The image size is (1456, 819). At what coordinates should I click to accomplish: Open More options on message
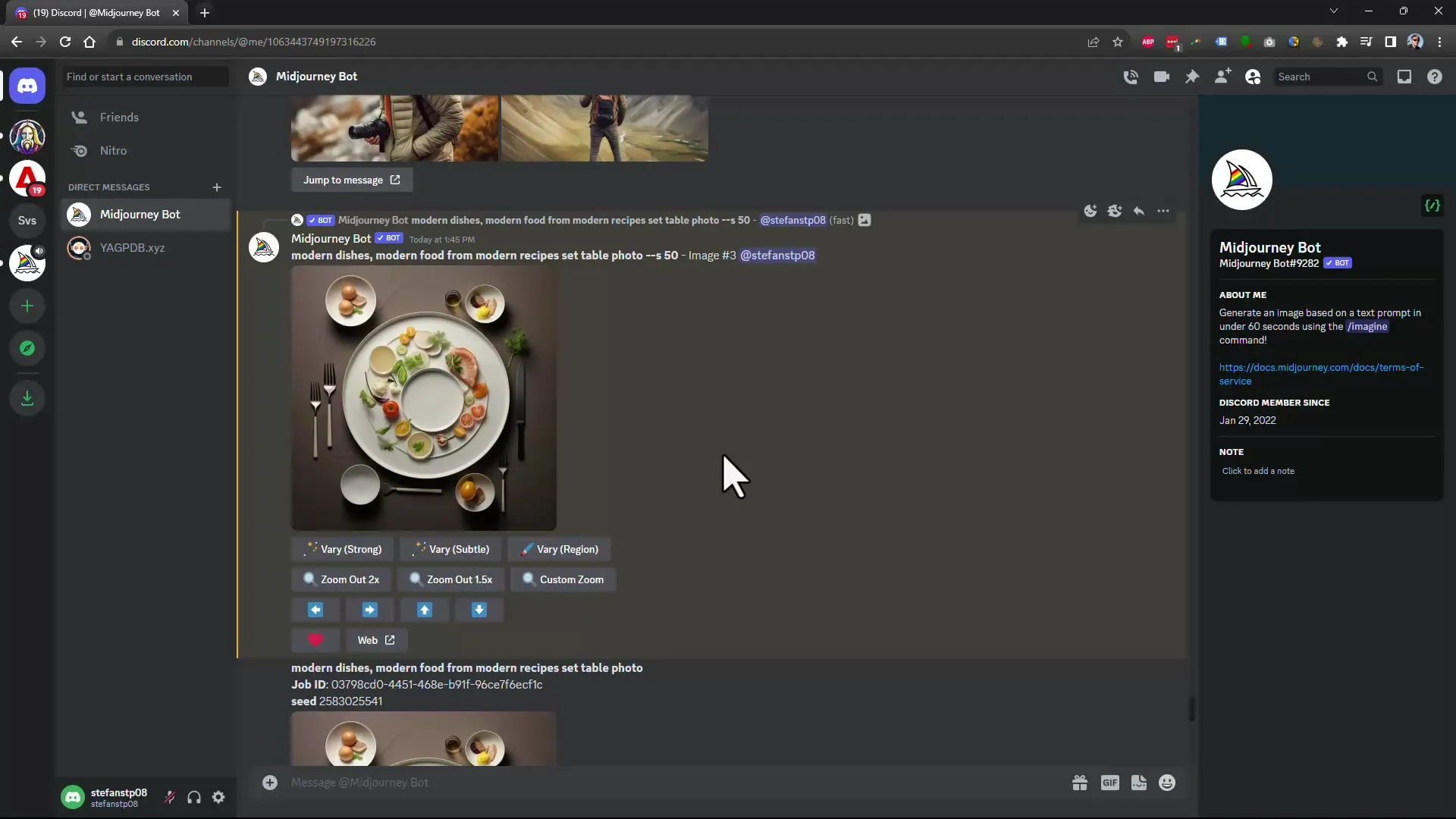(x=1163, y=211)
